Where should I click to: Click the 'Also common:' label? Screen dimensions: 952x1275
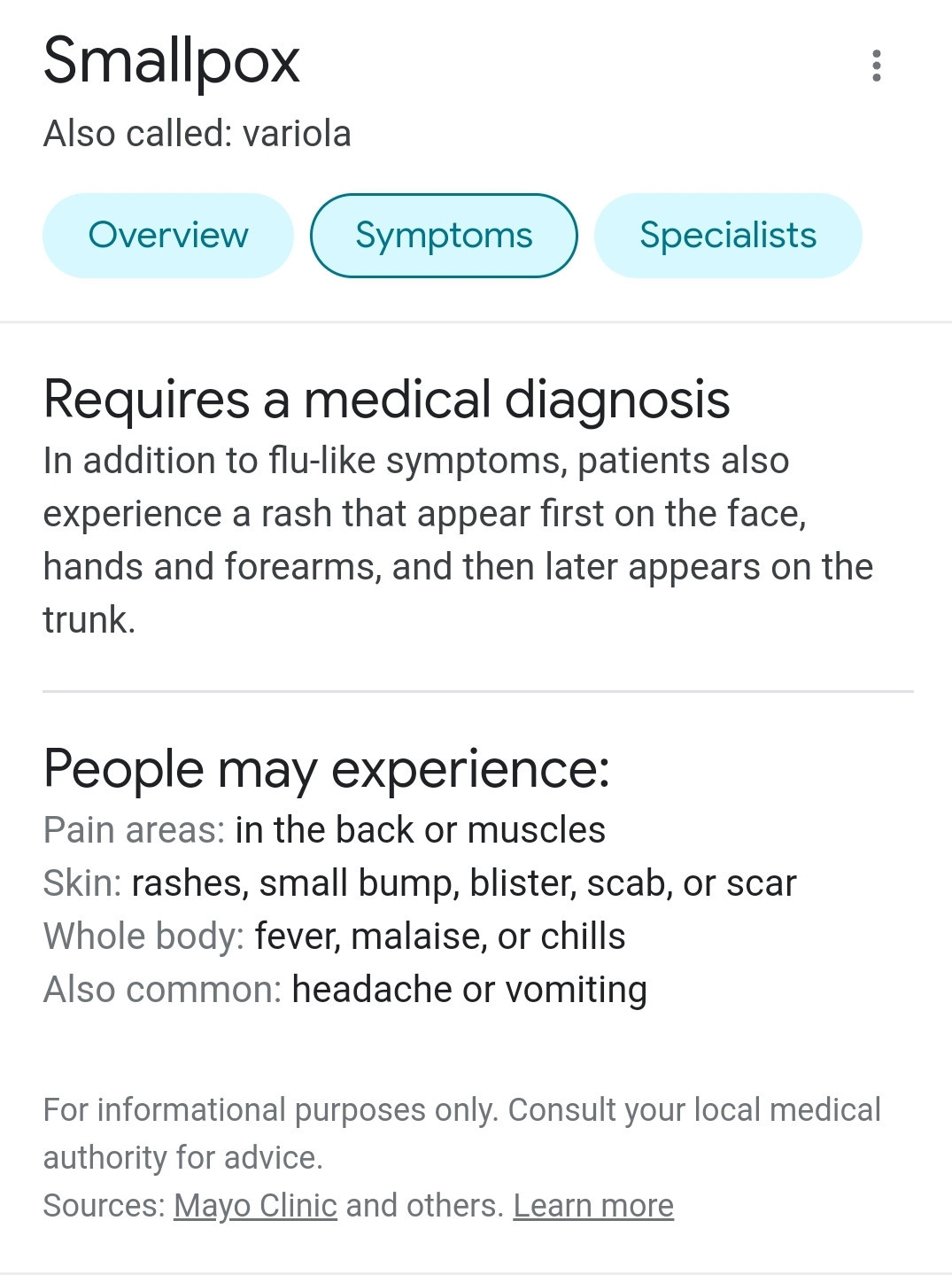[x=162, y=990]
